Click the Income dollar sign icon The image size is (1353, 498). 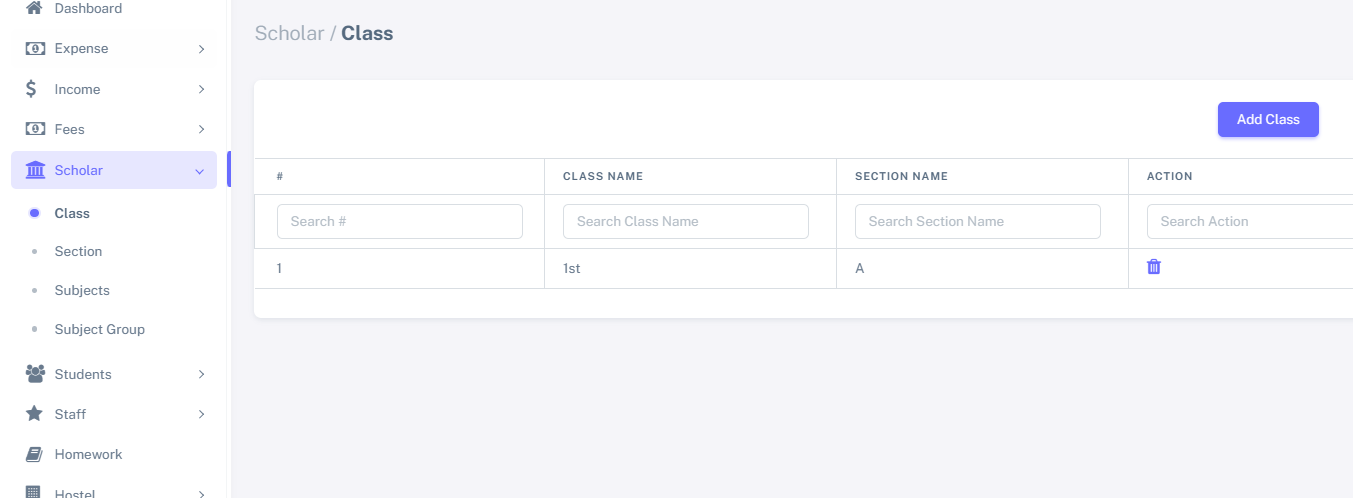[x=32, y=89]
